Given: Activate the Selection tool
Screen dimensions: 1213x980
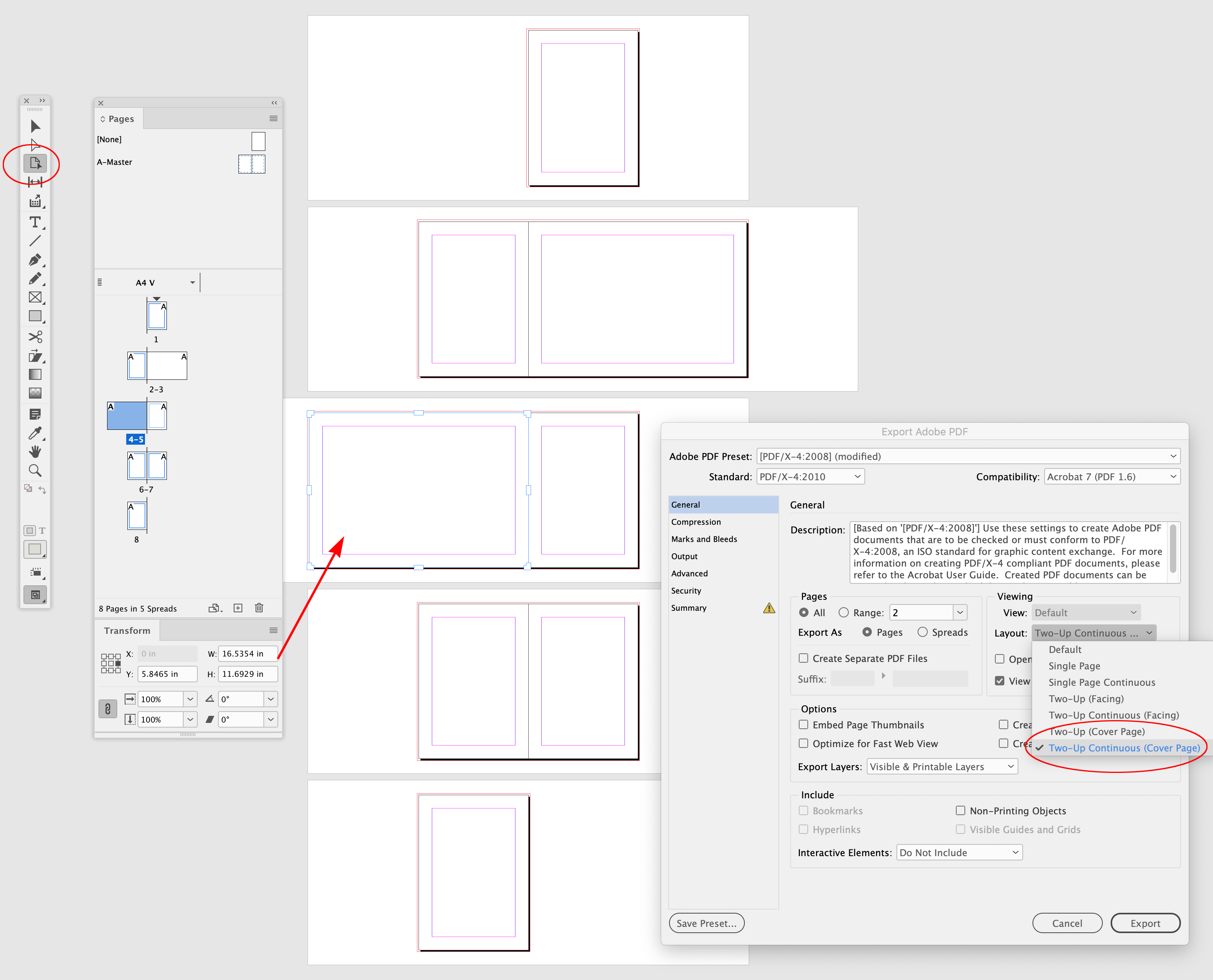Looking at the screenshot, I should tap(35, 127).
